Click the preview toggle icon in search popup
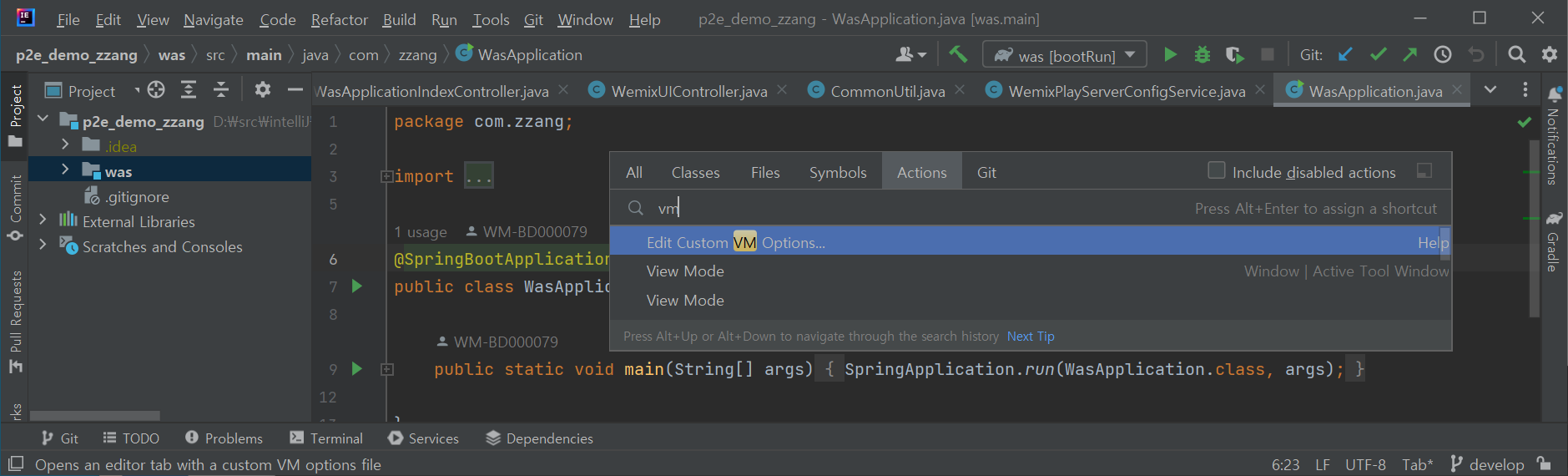1568x476 pixels. (1424, 171)
